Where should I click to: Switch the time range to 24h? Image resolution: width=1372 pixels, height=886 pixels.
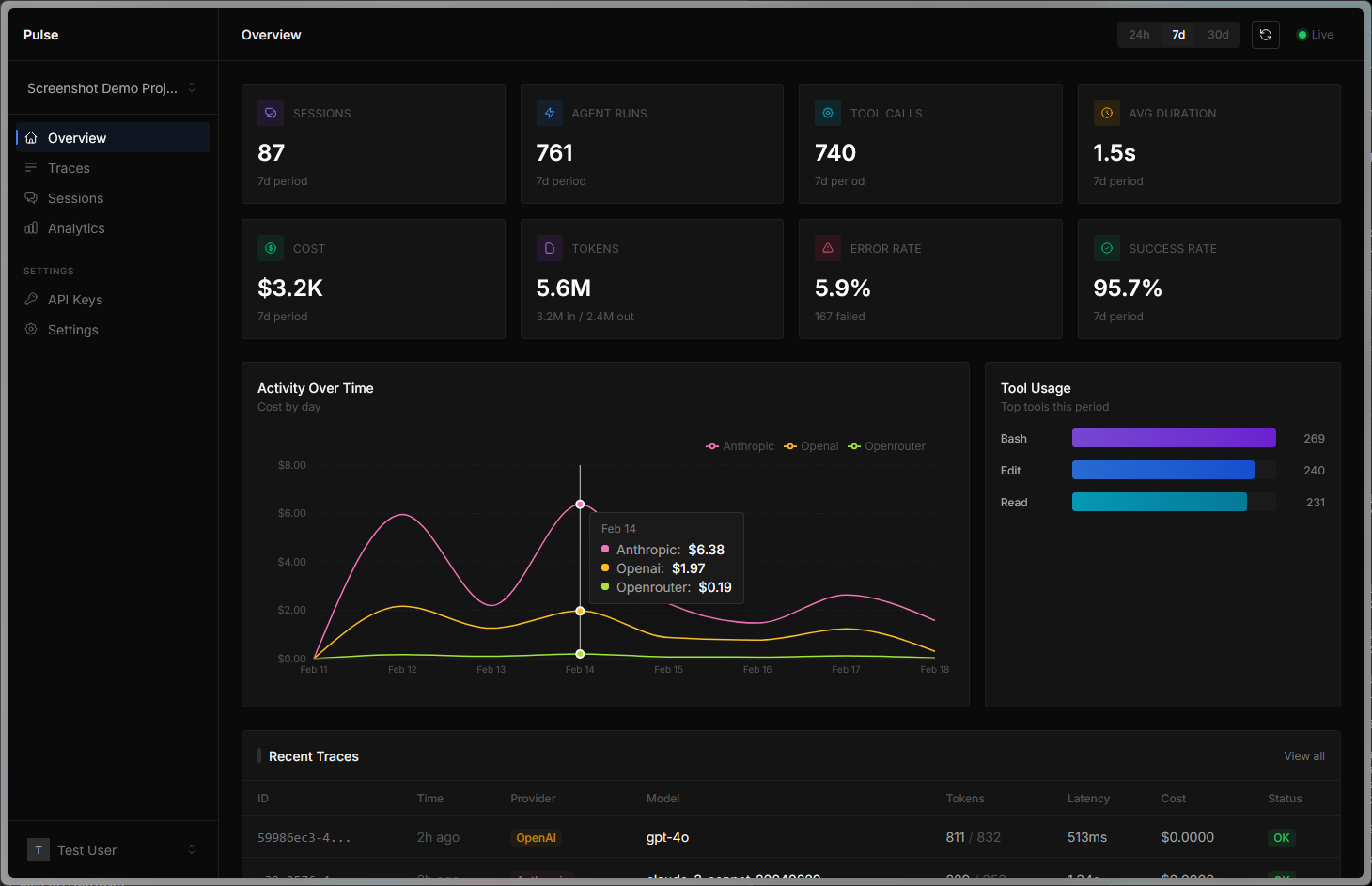click(x=1139, y=34)
